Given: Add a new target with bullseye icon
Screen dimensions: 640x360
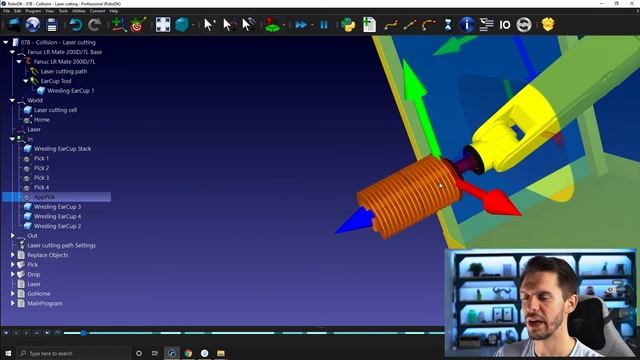Looking at the screenshot, I should tap(138, 25).
